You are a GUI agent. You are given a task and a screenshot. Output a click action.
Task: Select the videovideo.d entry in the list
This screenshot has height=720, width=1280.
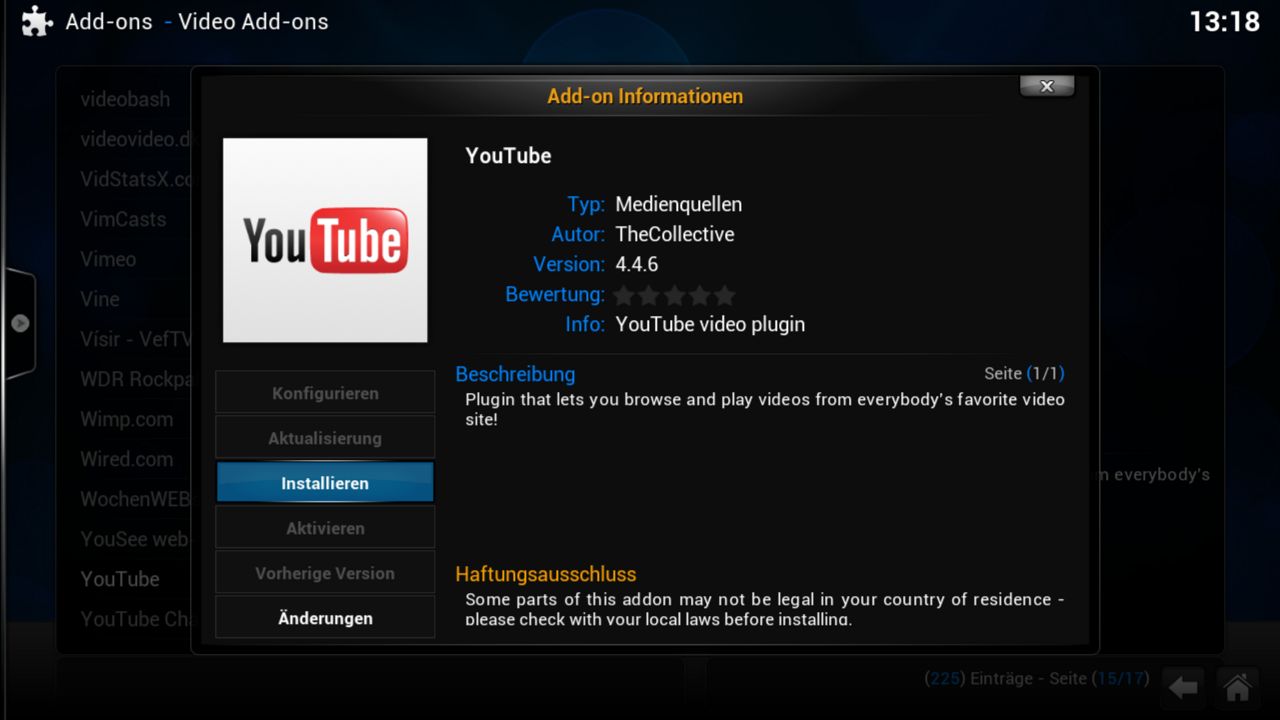click(x=135, y=139)
